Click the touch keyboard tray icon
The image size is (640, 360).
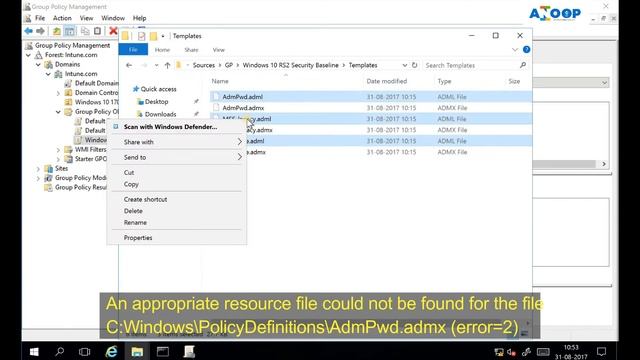(x=543, y=352)
